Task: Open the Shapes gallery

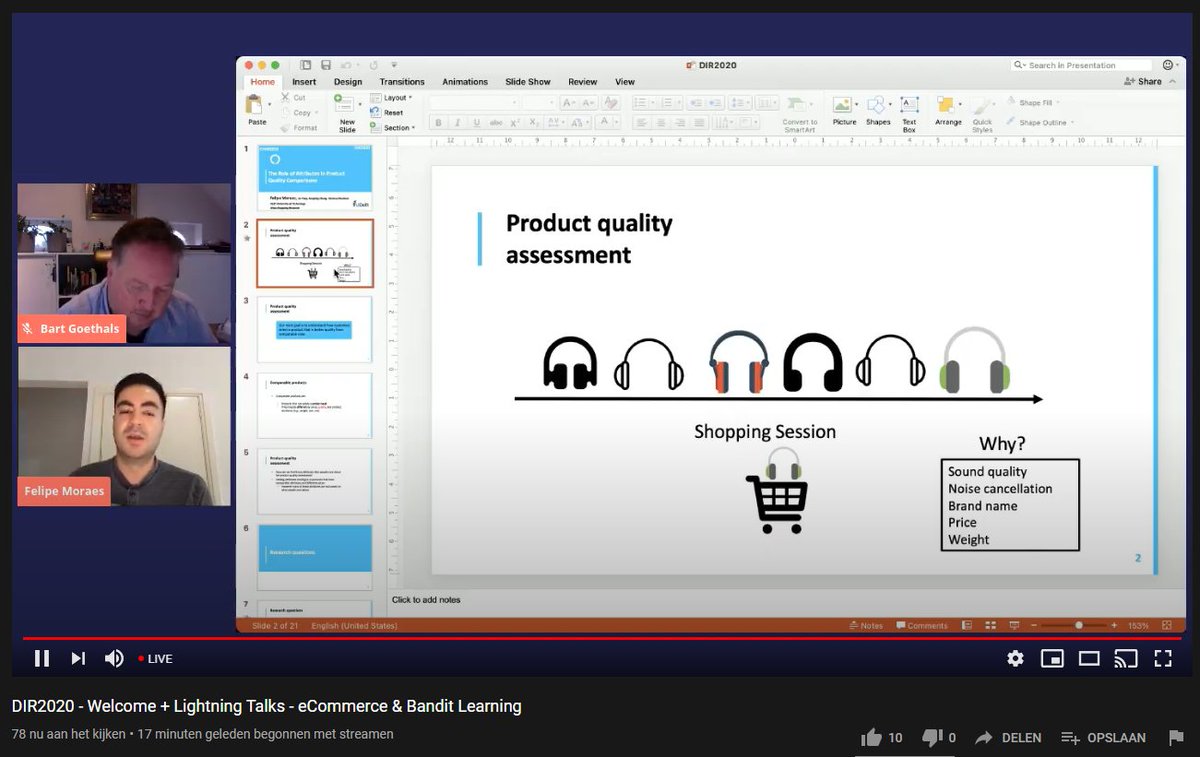Action: (x=878, y=110)
